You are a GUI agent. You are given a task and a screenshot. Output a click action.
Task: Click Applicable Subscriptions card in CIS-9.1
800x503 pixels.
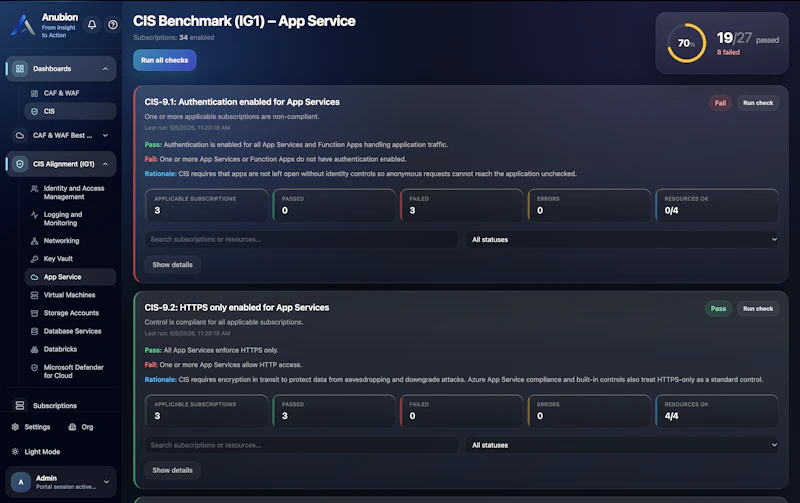tap(207, 205)
